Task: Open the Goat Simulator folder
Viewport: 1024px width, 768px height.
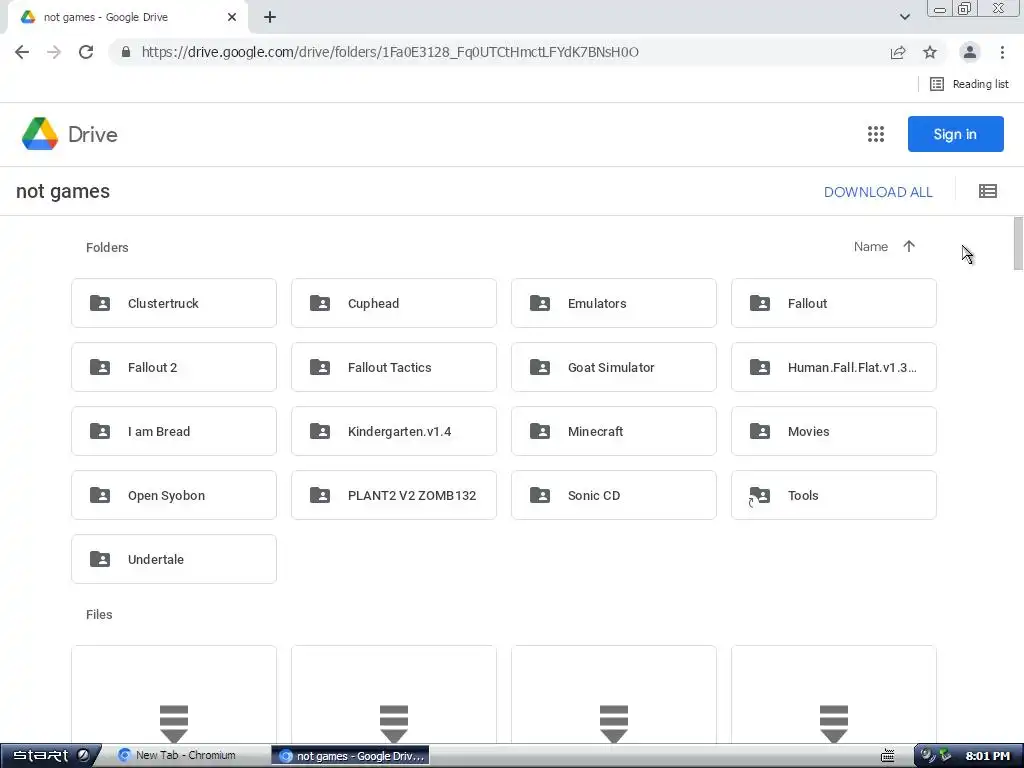Action: coord(614,367)
